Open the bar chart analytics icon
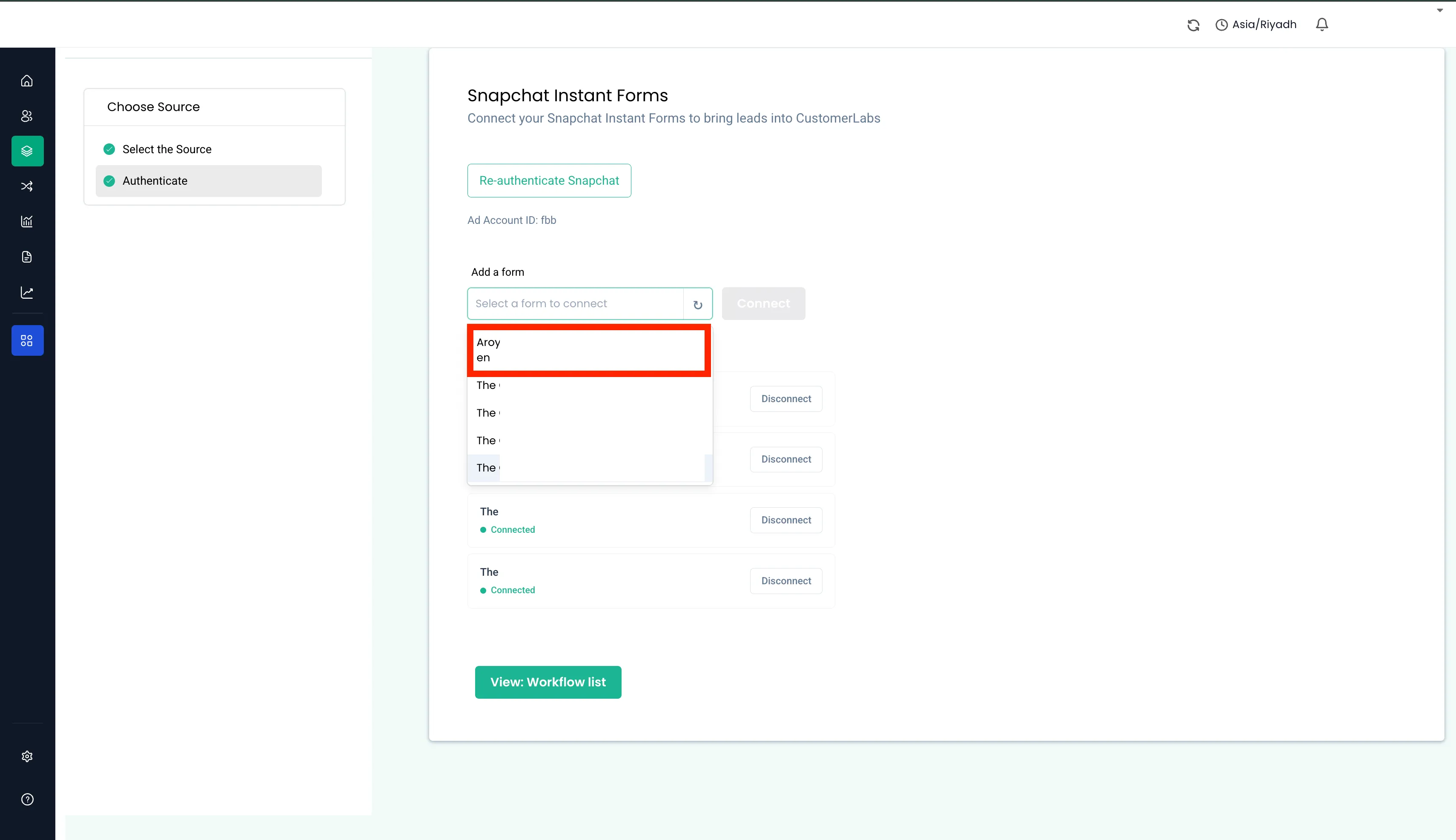Image resolution: width=1456 pixels, height=840 pixels. coord(27,222)
